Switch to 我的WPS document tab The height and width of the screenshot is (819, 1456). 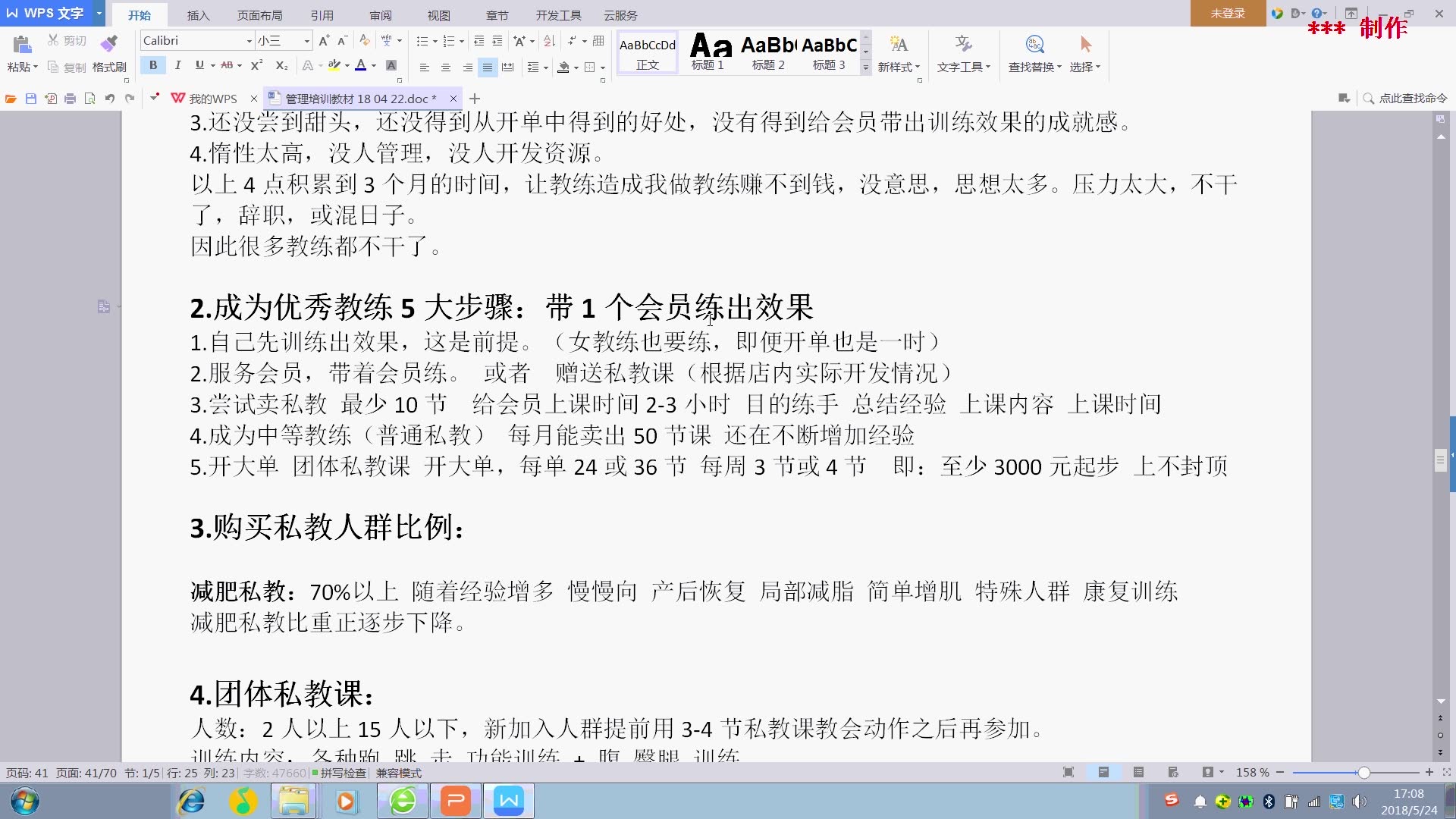click(x=205, y=99)
